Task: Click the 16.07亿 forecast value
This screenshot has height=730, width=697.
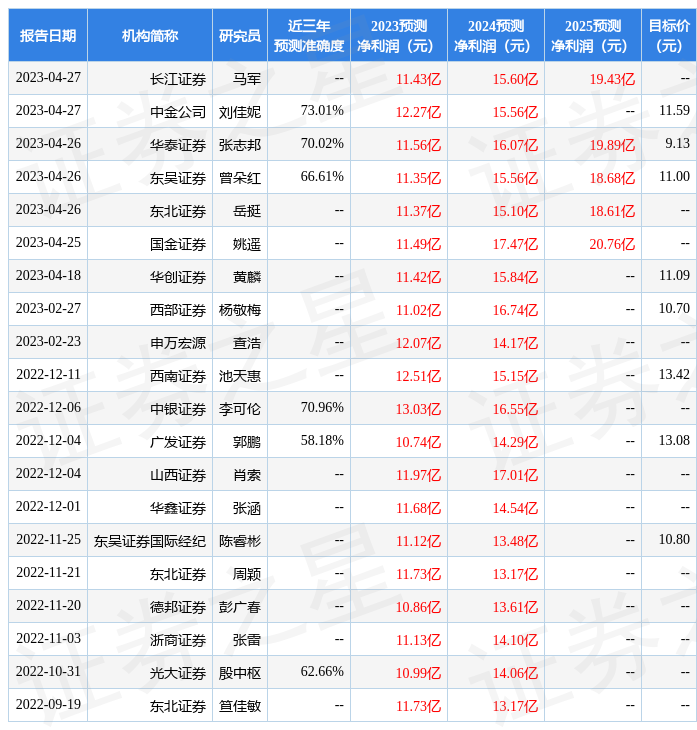Action: click(x=515, y=145)
